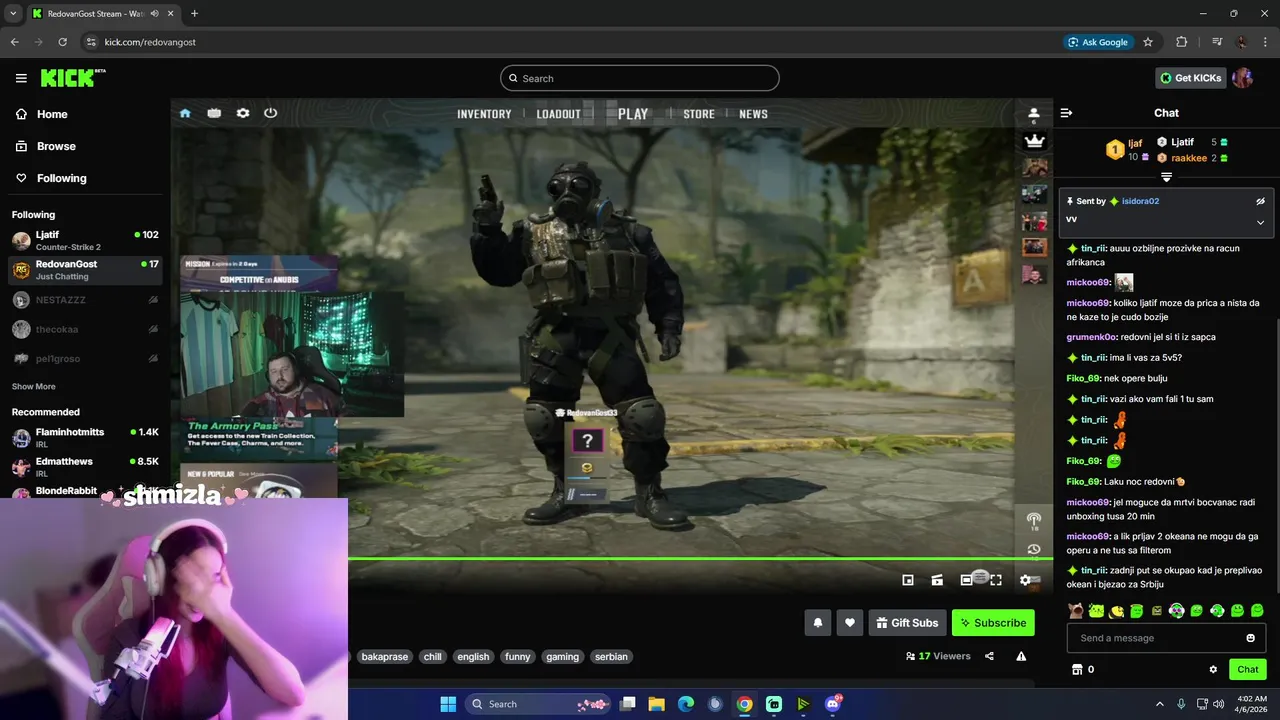Click the chill tag
This screenshot has width=1280, height=720.
[x=432, y=657]
